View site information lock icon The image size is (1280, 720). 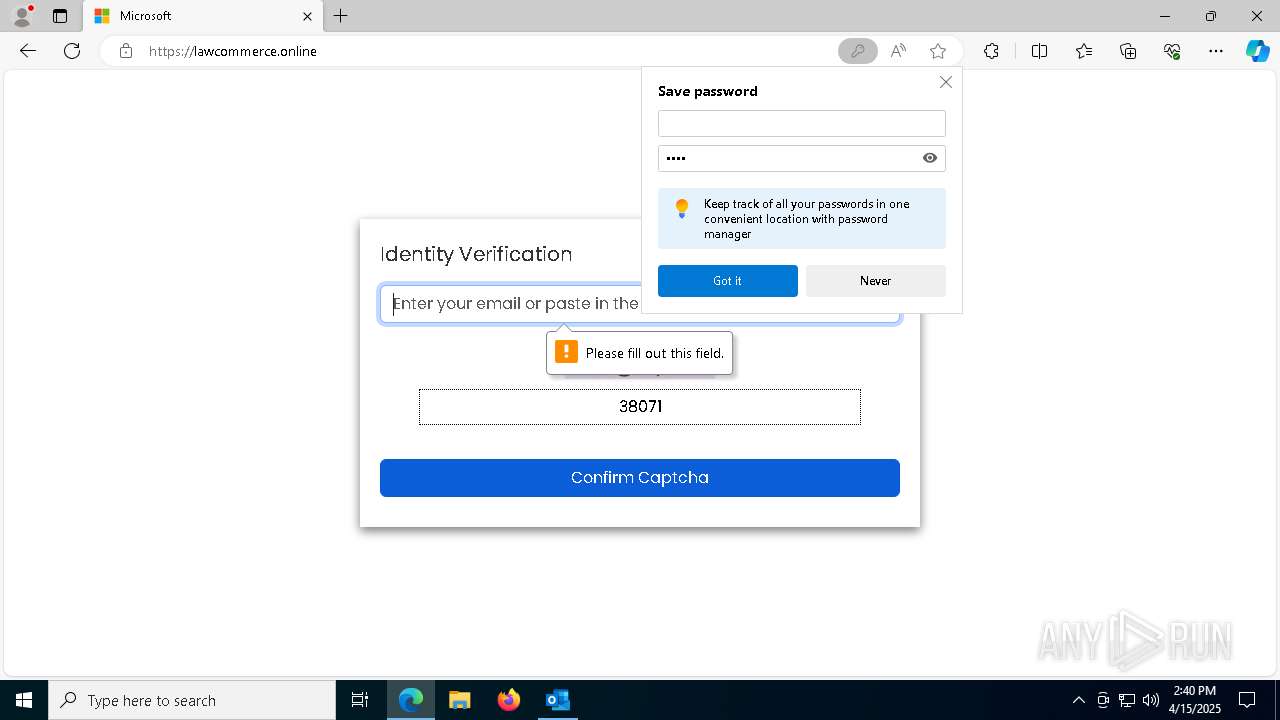coord(126,51)
